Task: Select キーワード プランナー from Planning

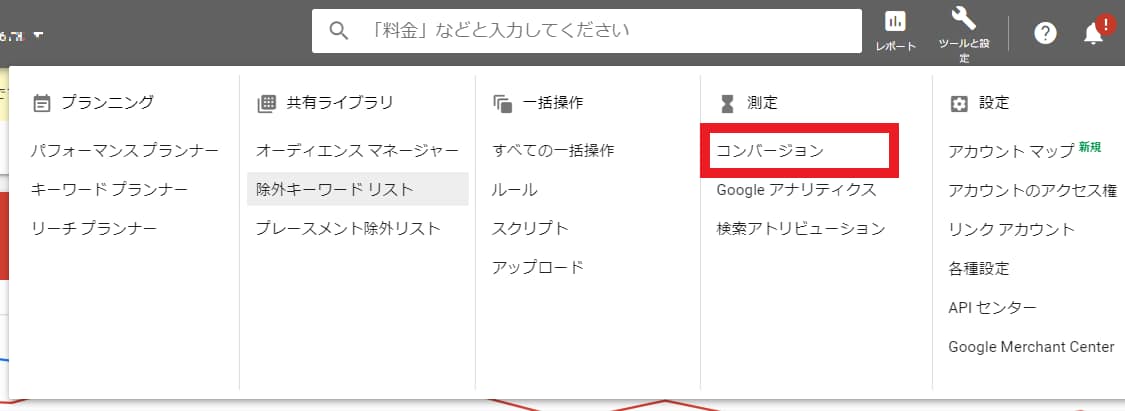Action: coord(109,190)
